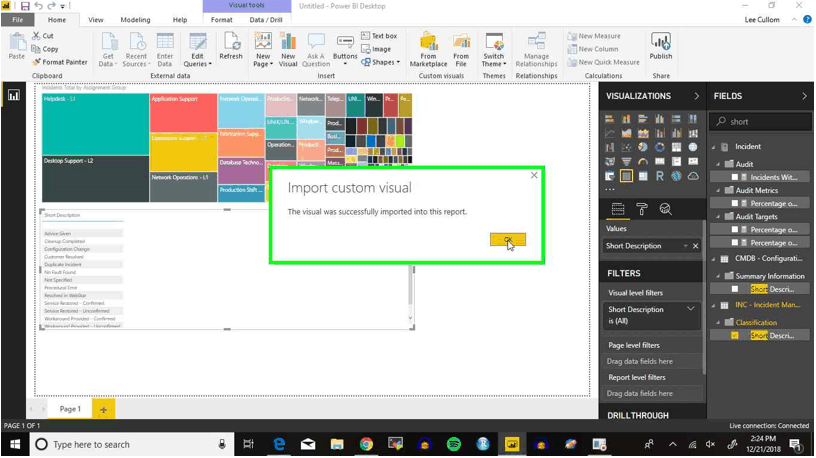Open the Fields well tab icon
816x458 pixels.
click(618, 209)
